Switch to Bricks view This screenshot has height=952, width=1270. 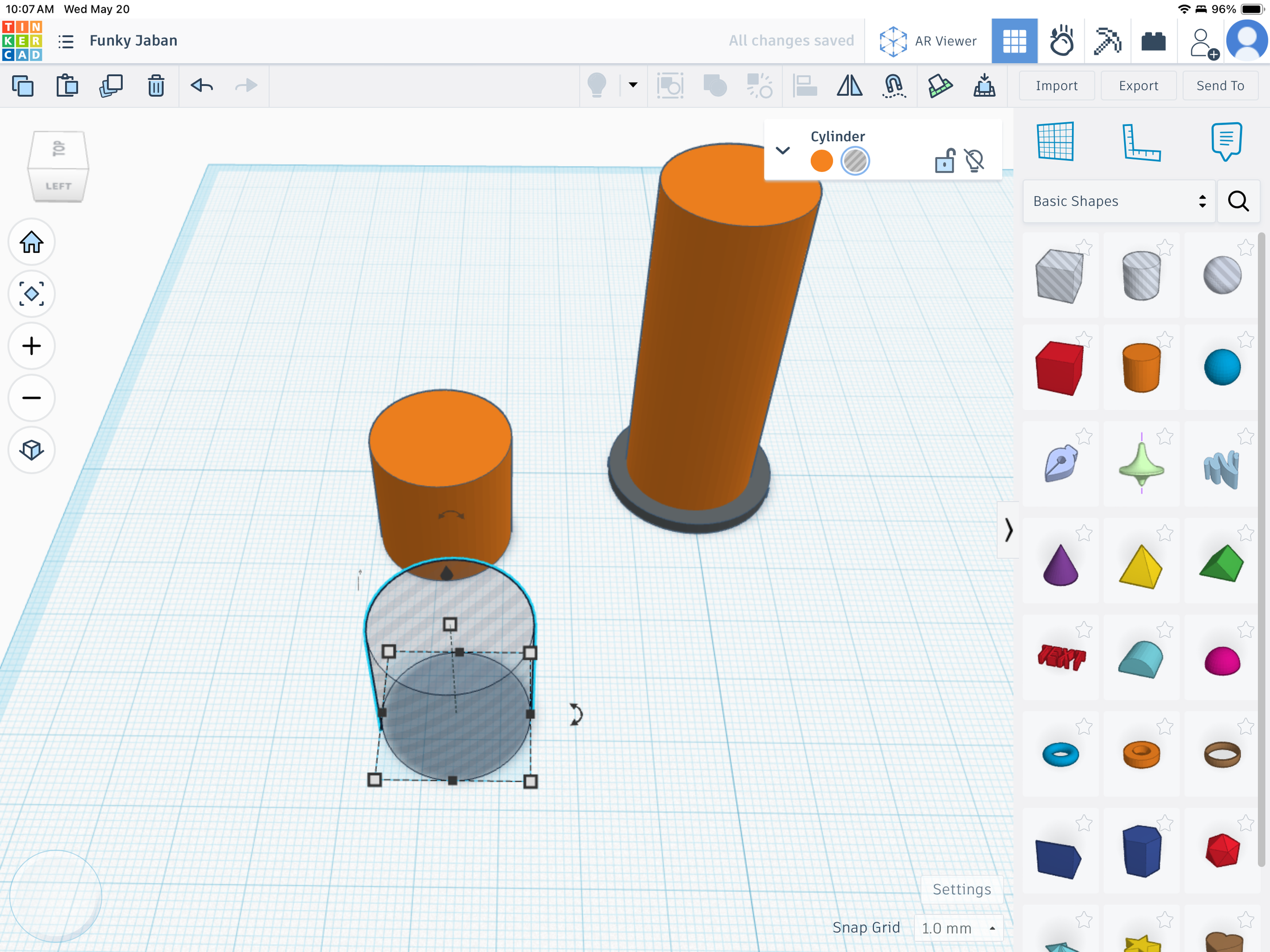tap(1154, 41)
